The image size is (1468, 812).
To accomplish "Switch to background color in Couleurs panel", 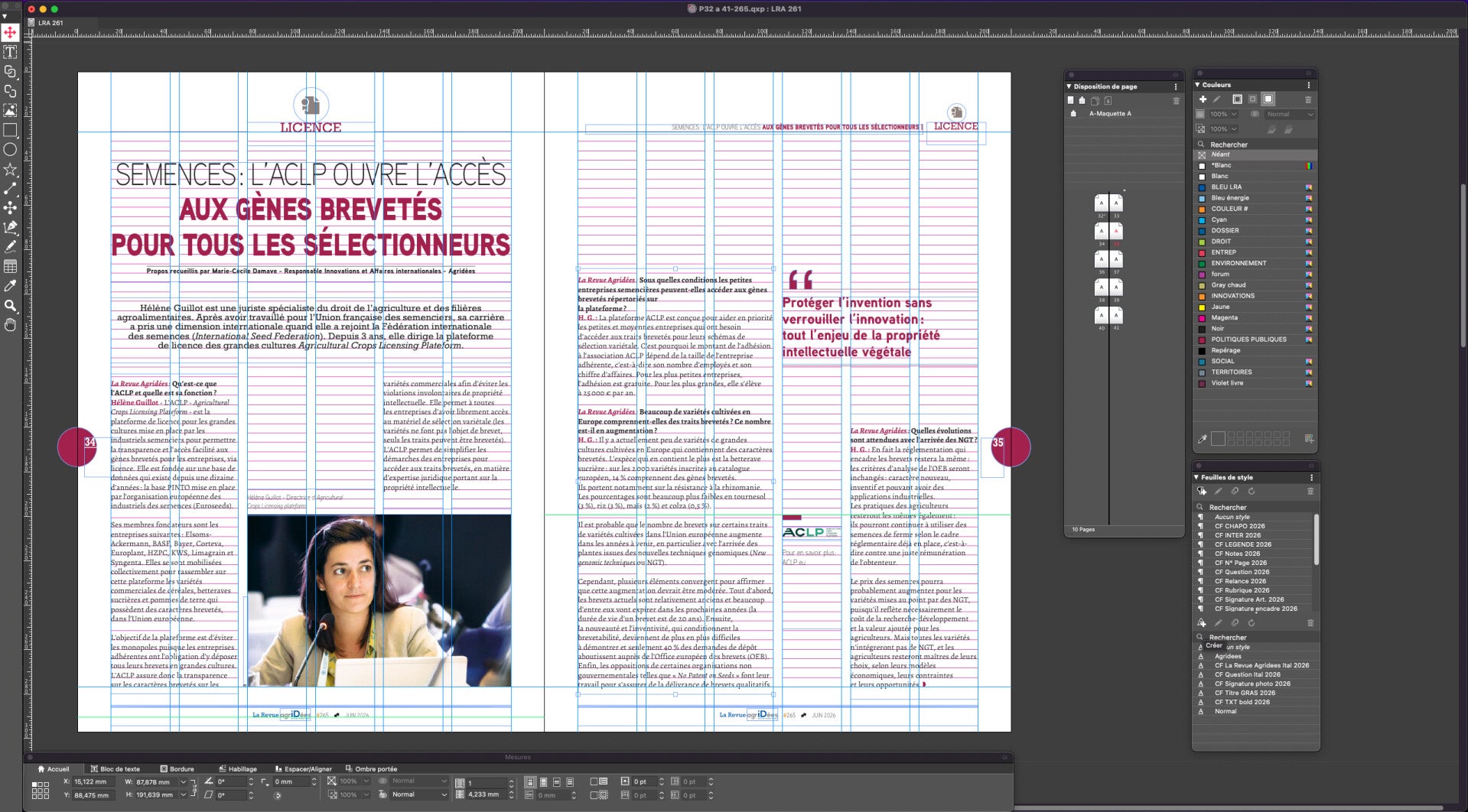I will click(1268, 99).
